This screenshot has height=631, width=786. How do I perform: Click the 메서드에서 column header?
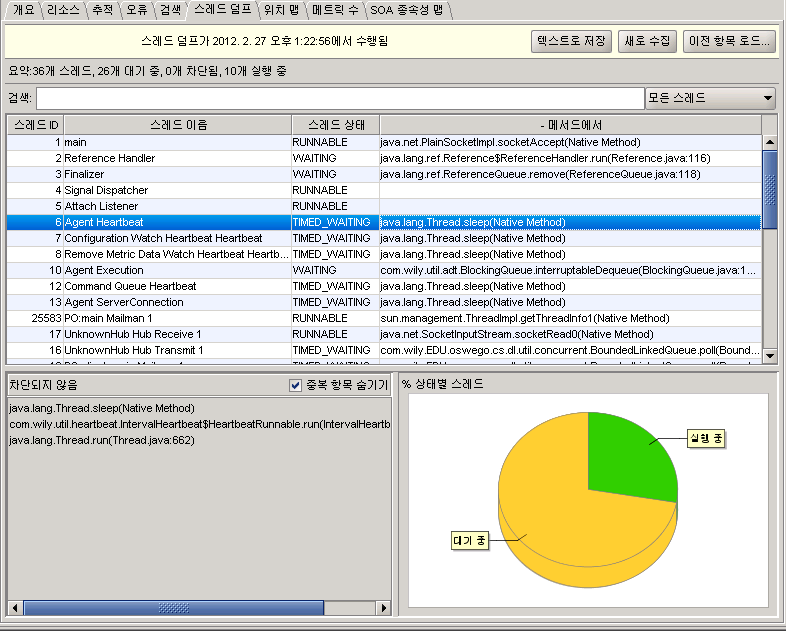(x=570, y=125)
